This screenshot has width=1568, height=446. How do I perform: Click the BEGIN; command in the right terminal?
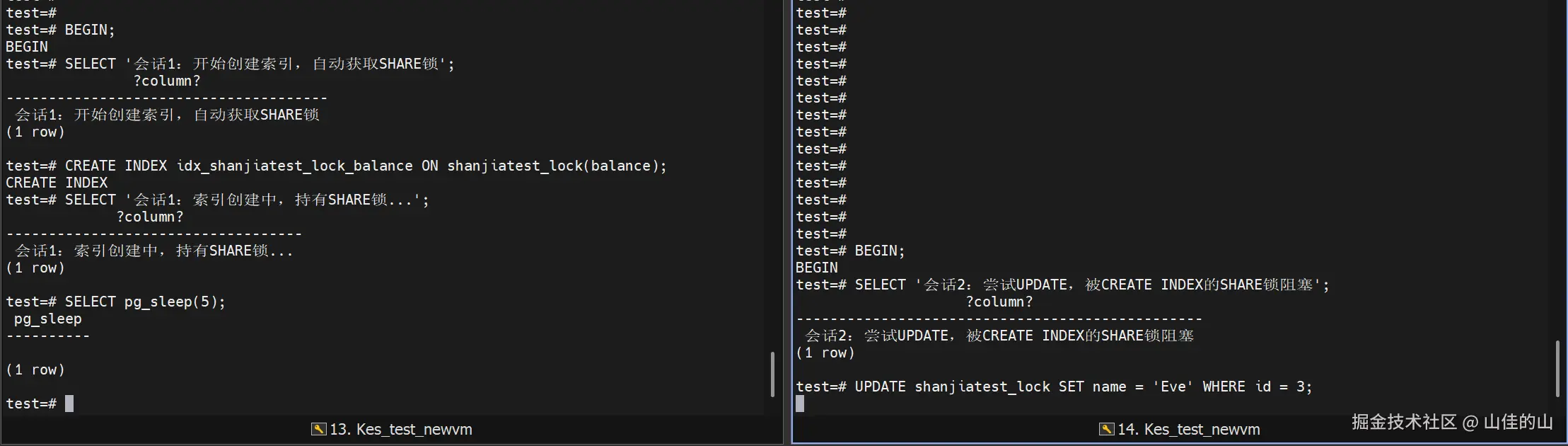(x=879, y=251)
